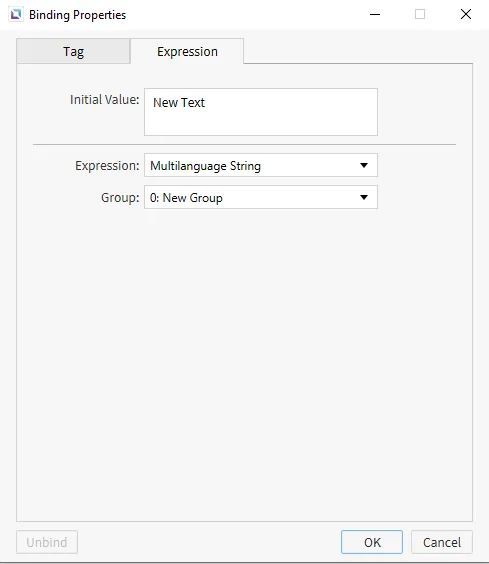Click the 'Group:' field label
The height and width of the screenshot is (564, 489).
click(120, 197)
